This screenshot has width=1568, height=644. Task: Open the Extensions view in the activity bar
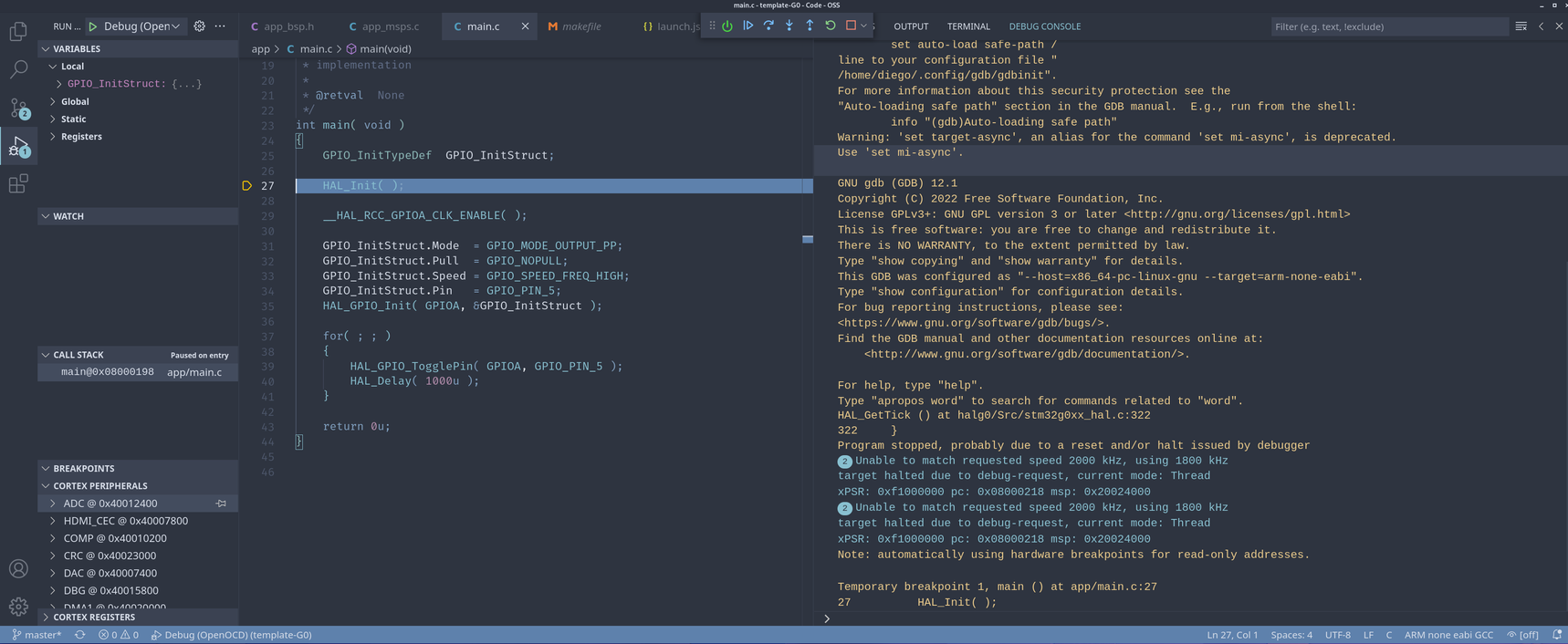(x=18, y=184)
